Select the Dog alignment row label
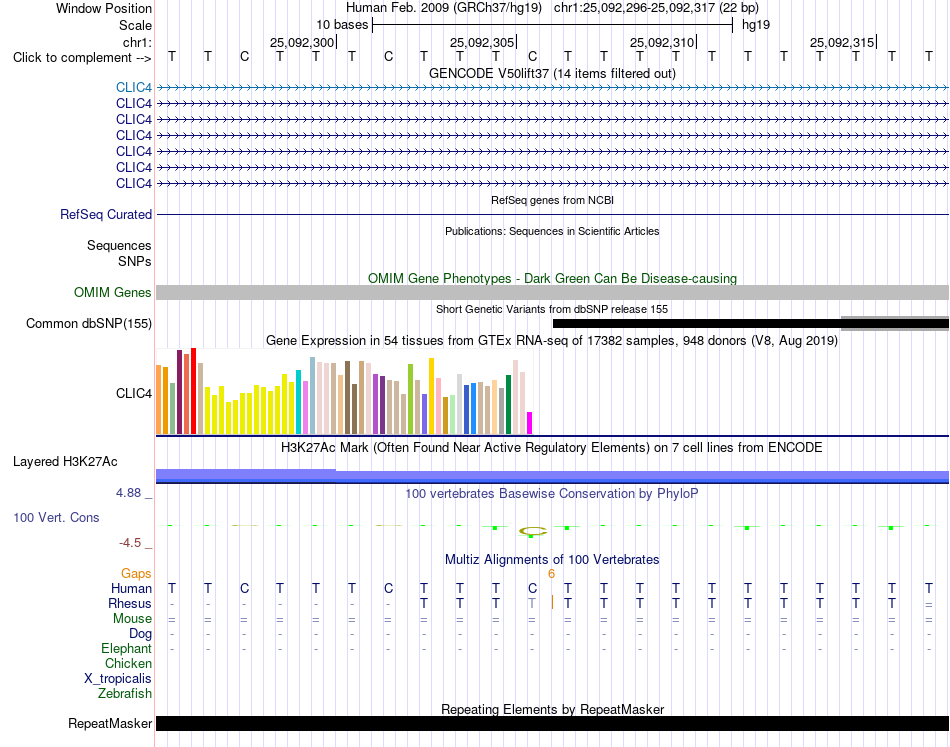This screenshot has height=747, width=950. click(x=141, y=634)
